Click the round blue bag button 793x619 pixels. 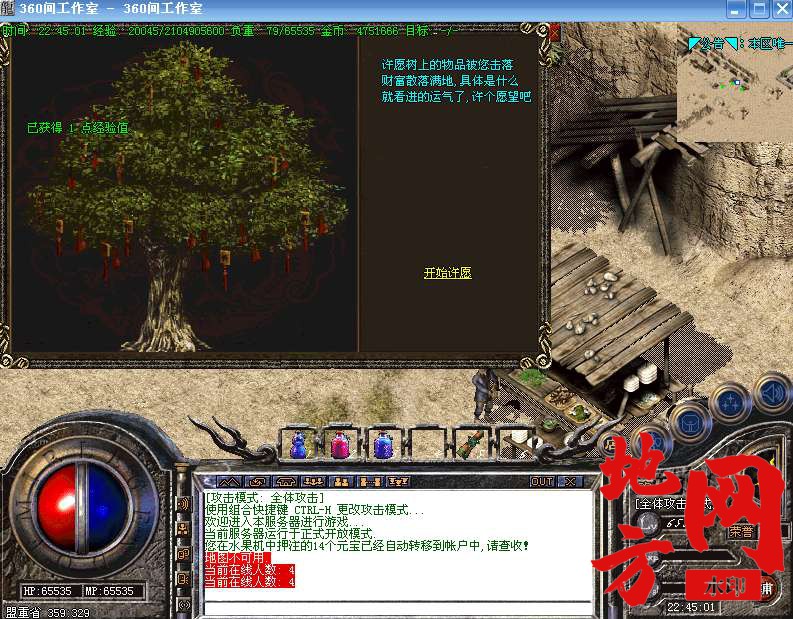pos(688,422)
